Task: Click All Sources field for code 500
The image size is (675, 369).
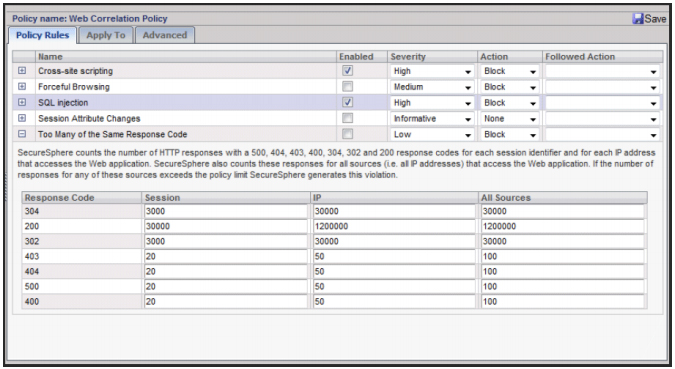Action: tap(562, 287)
